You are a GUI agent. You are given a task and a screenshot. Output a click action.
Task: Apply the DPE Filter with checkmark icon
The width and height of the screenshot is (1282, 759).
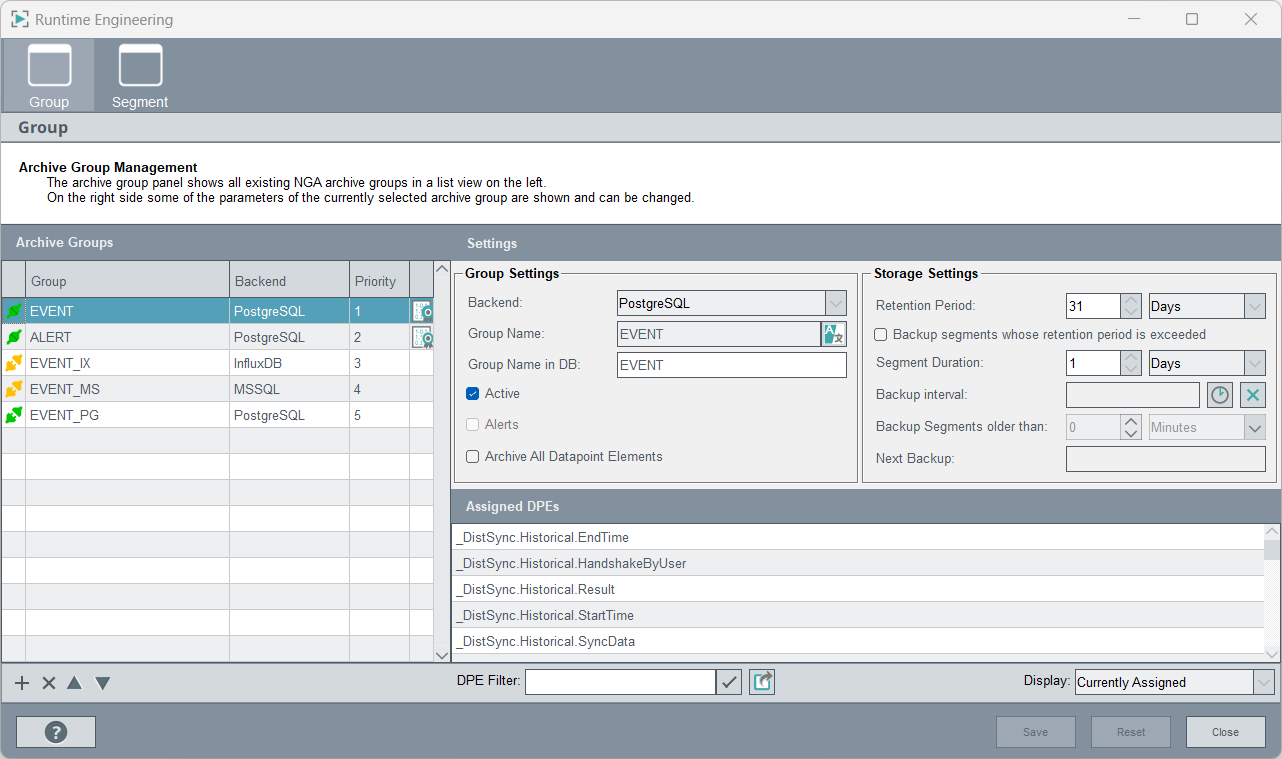tap(730, 682)
